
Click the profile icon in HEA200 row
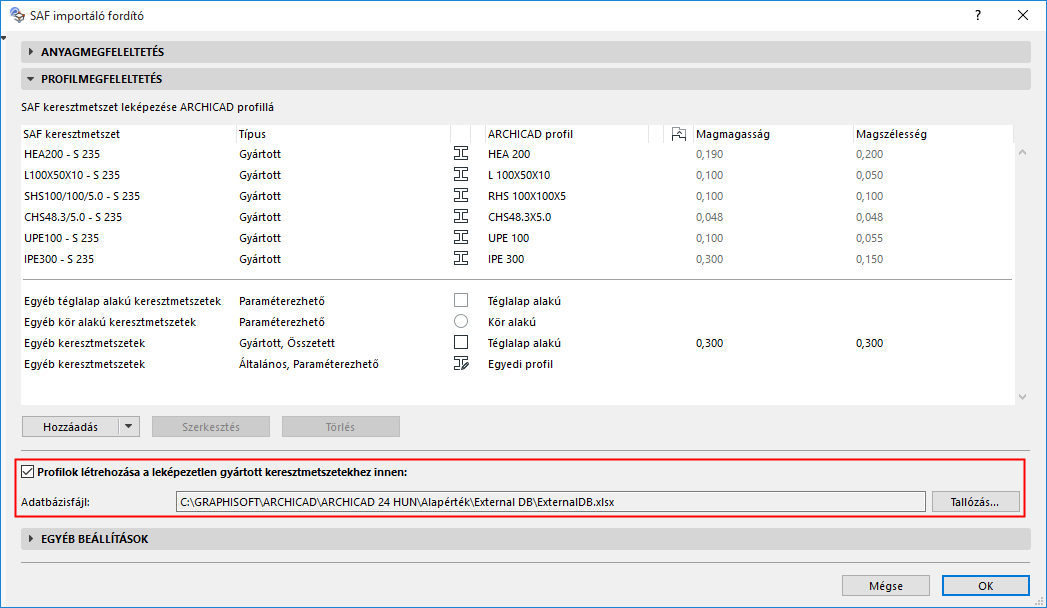point(461,154)
